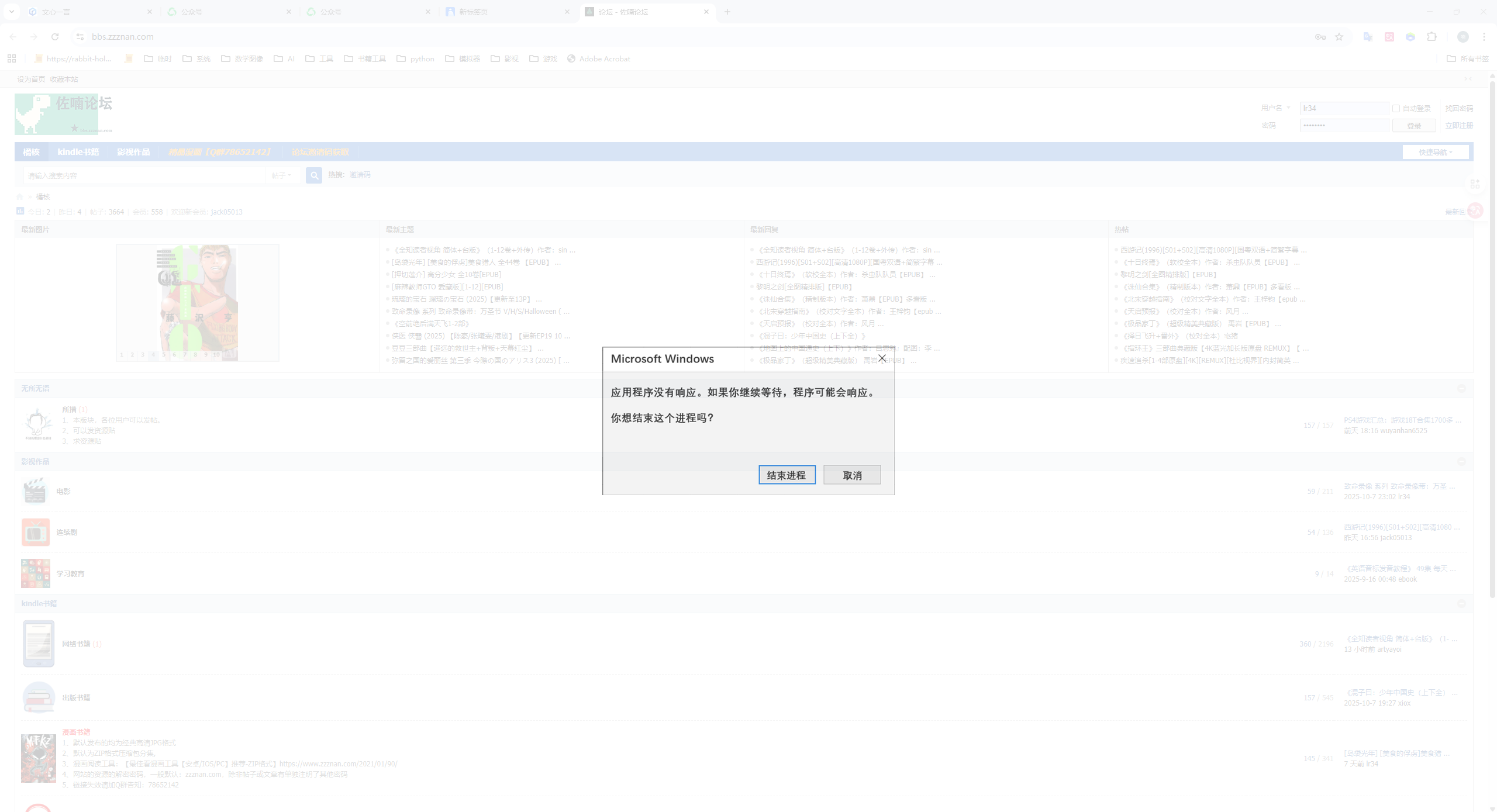
Task: Reload the page with refresh icon
Action: pos(55,37)
